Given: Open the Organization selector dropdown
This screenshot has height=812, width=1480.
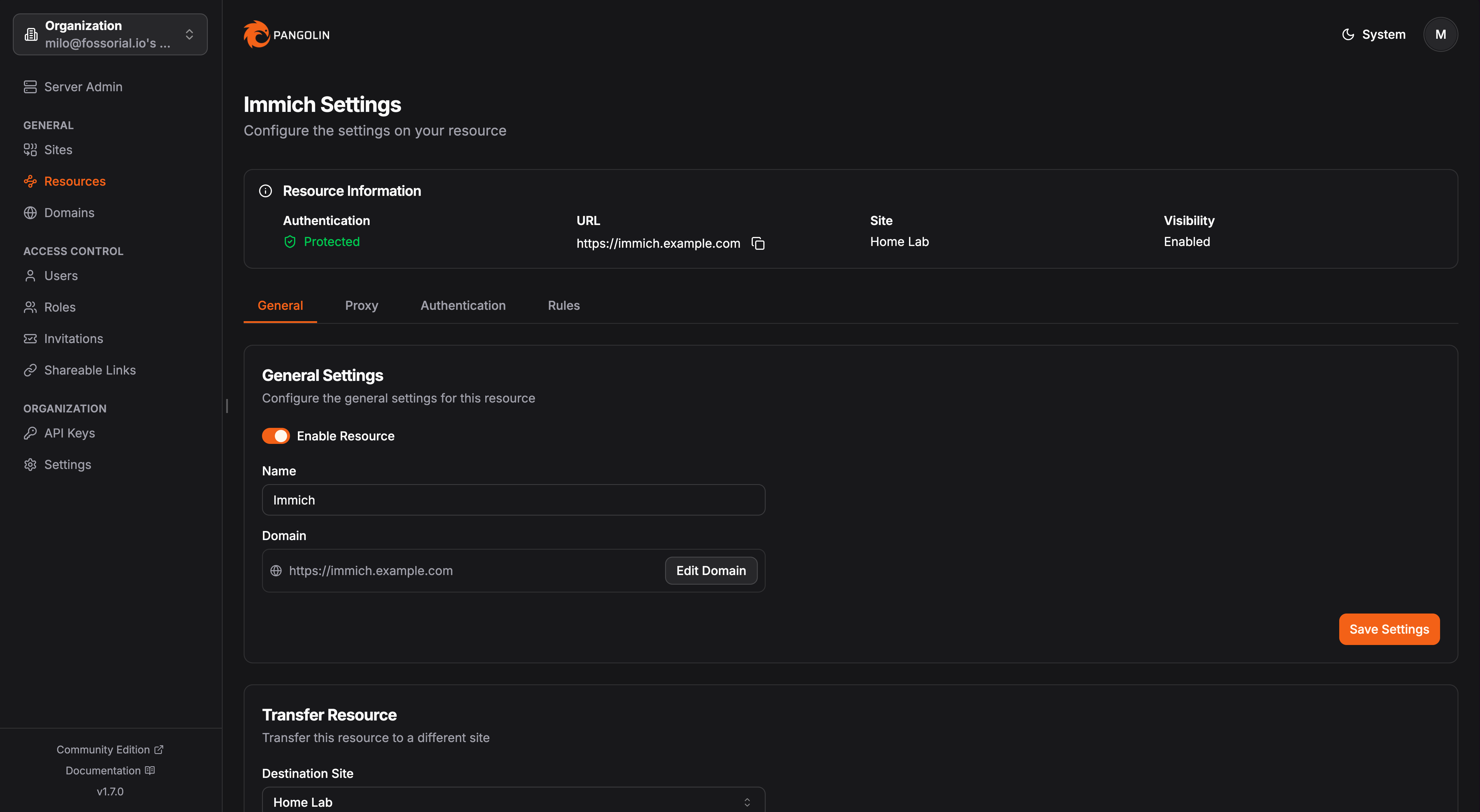Looking at the screenshot, I should (x=110, y=34).
